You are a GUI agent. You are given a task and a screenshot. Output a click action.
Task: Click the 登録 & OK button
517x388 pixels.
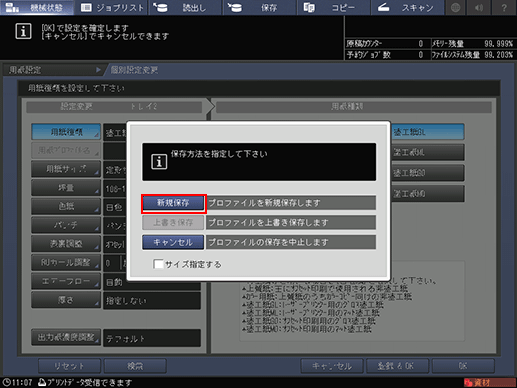pos(397,366)
